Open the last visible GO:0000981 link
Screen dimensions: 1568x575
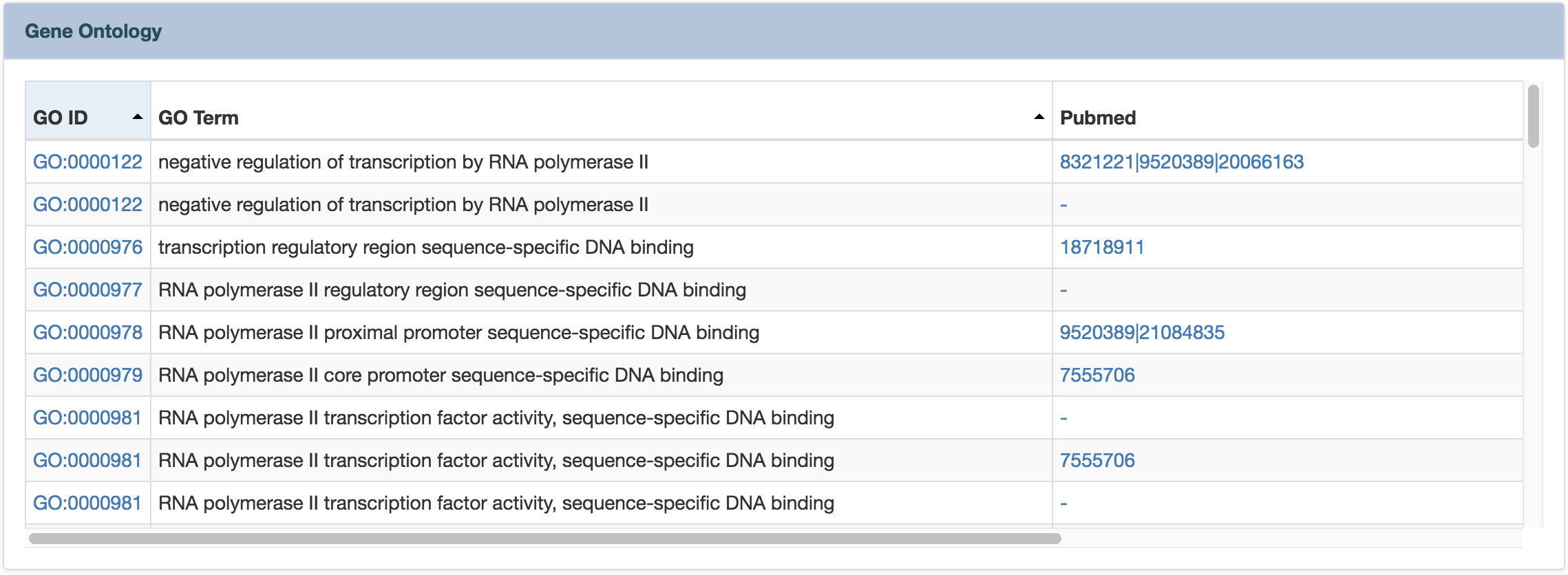87,503
